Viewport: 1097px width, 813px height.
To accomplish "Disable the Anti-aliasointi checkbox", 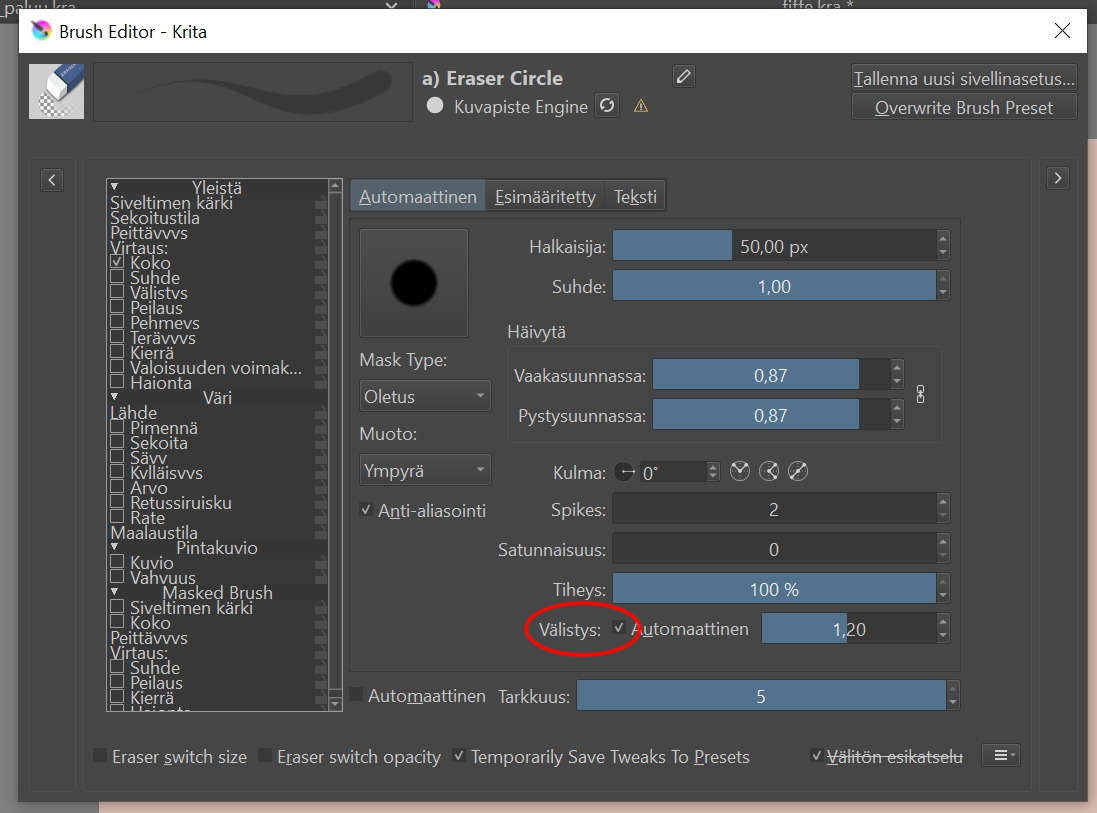I will [366, 510].
